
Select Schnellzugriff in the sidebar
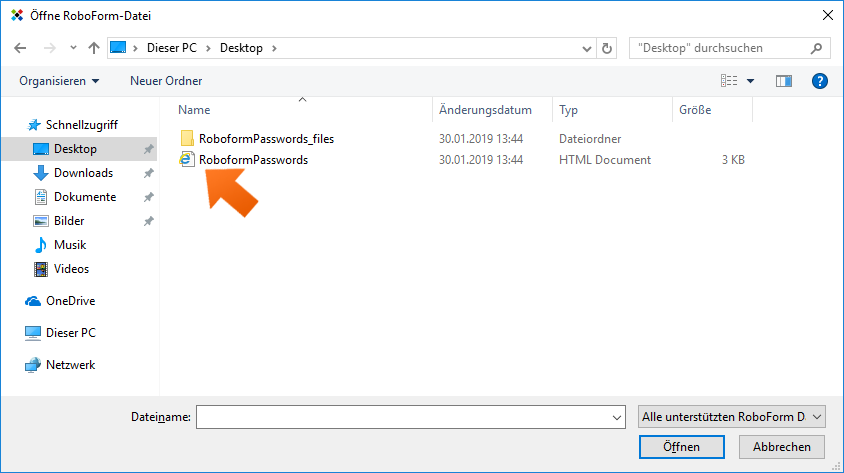pos(81,125)
